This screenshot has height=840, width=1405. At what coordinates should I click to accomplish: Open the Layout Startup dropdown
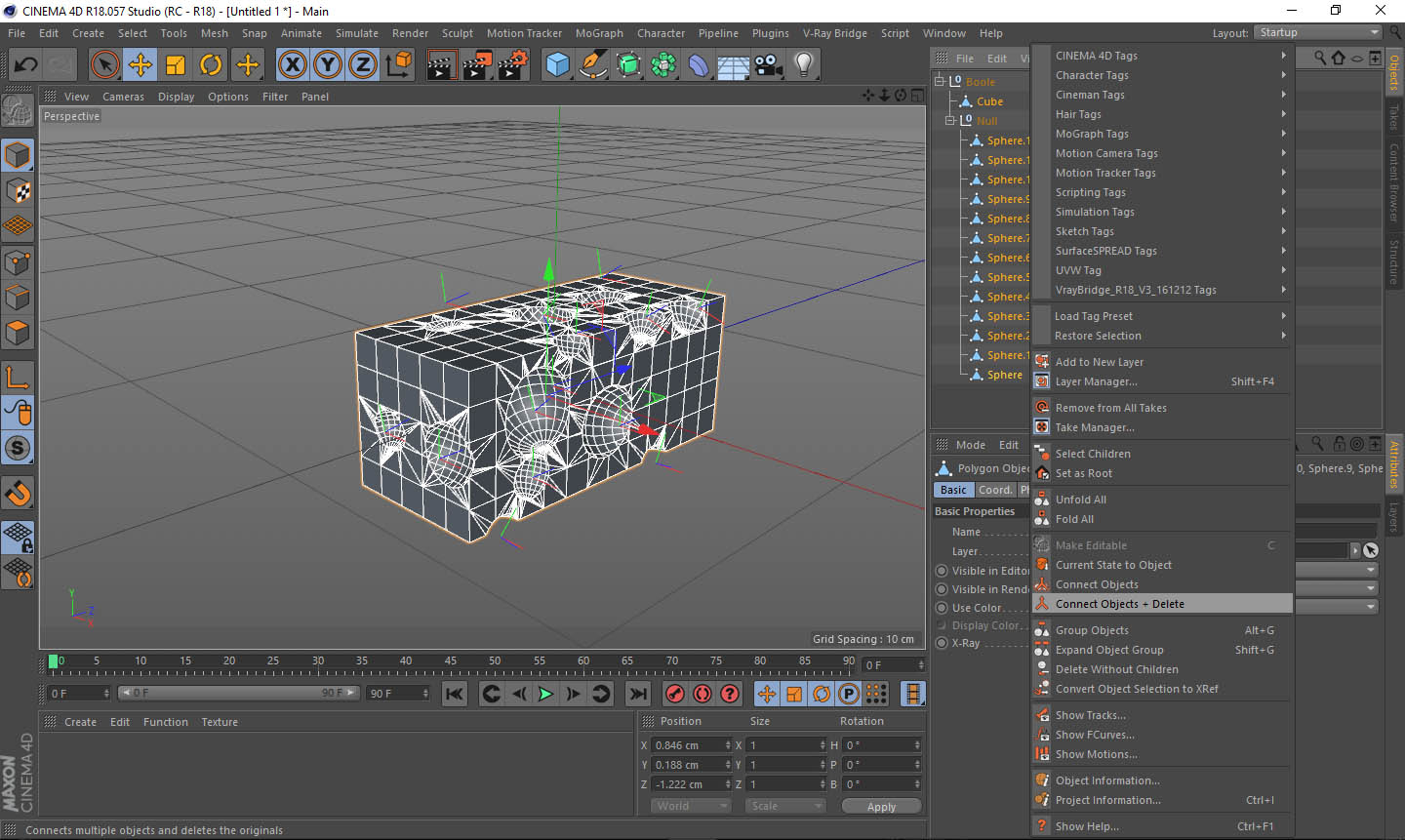click(1318, 32)
